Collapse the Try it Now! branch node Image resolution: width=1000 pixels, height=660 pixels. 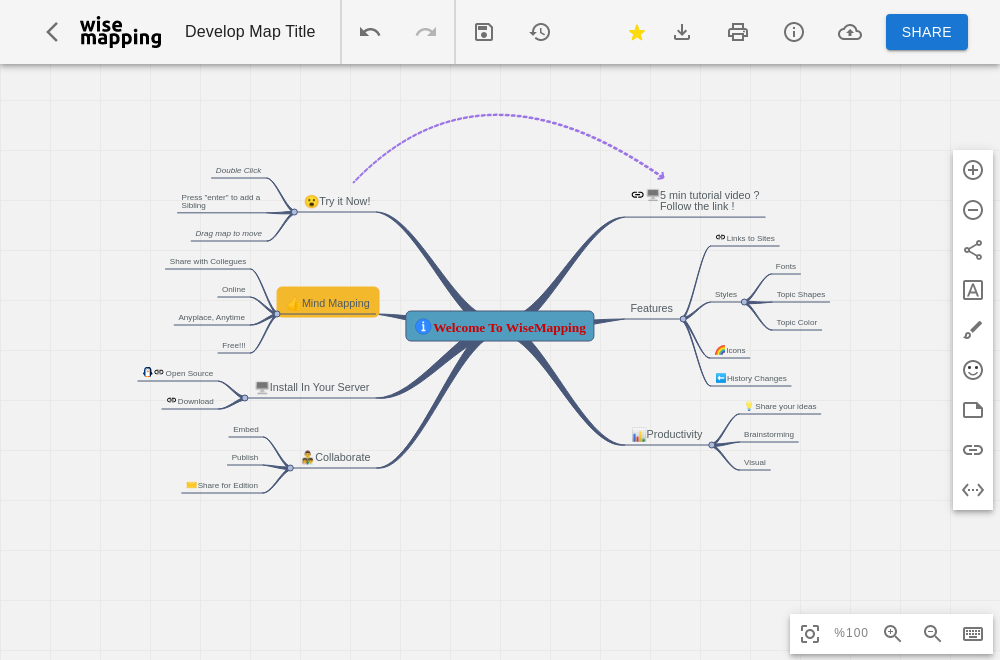tap(294, 212)
